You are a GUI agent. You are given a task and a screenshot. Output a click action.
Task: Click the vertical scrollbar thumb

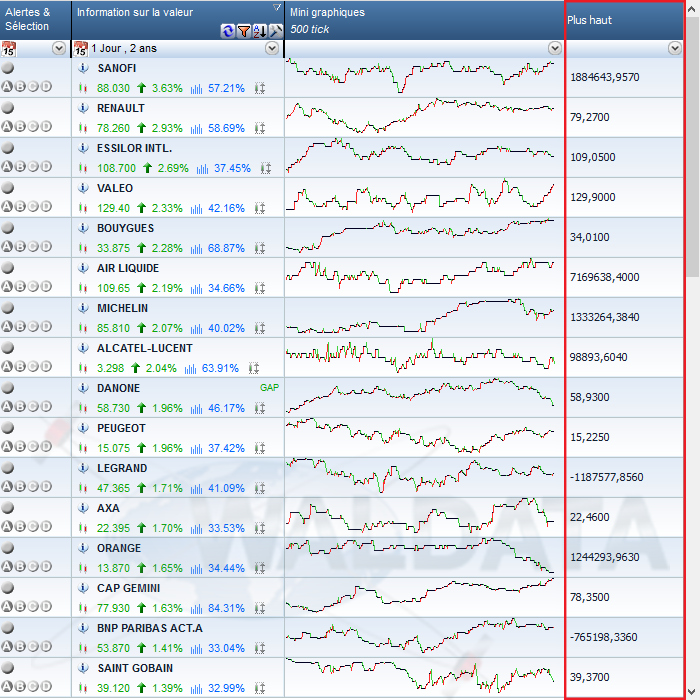coord(693,147)
